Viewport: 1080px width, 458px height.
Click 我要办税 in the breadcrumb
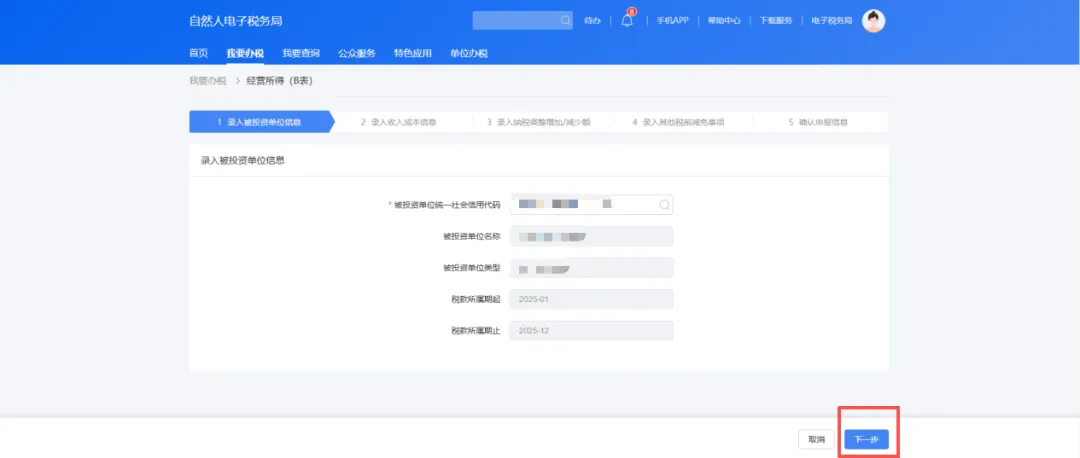208,80
